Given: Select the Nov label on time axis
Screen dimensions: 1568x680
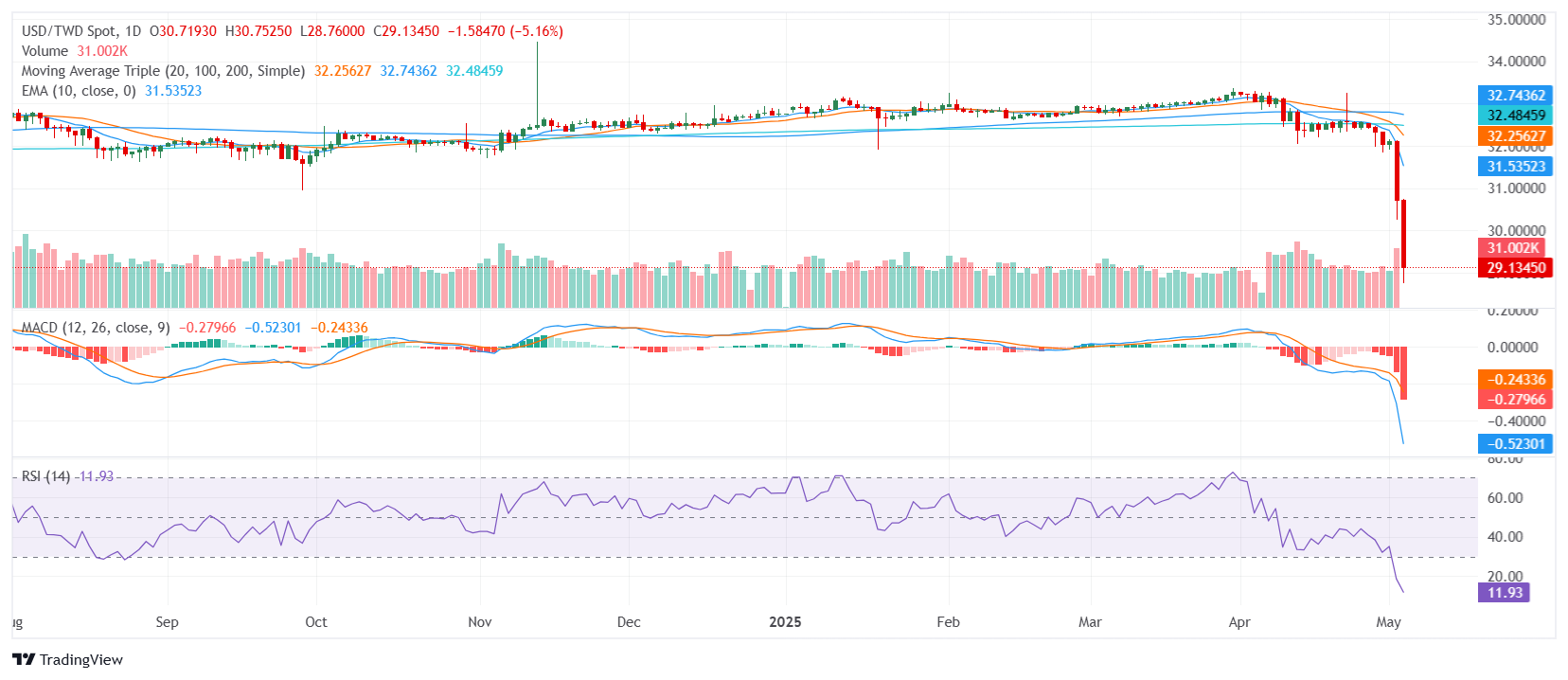Looking at the screenshot, I should click(x=480, y=622).
